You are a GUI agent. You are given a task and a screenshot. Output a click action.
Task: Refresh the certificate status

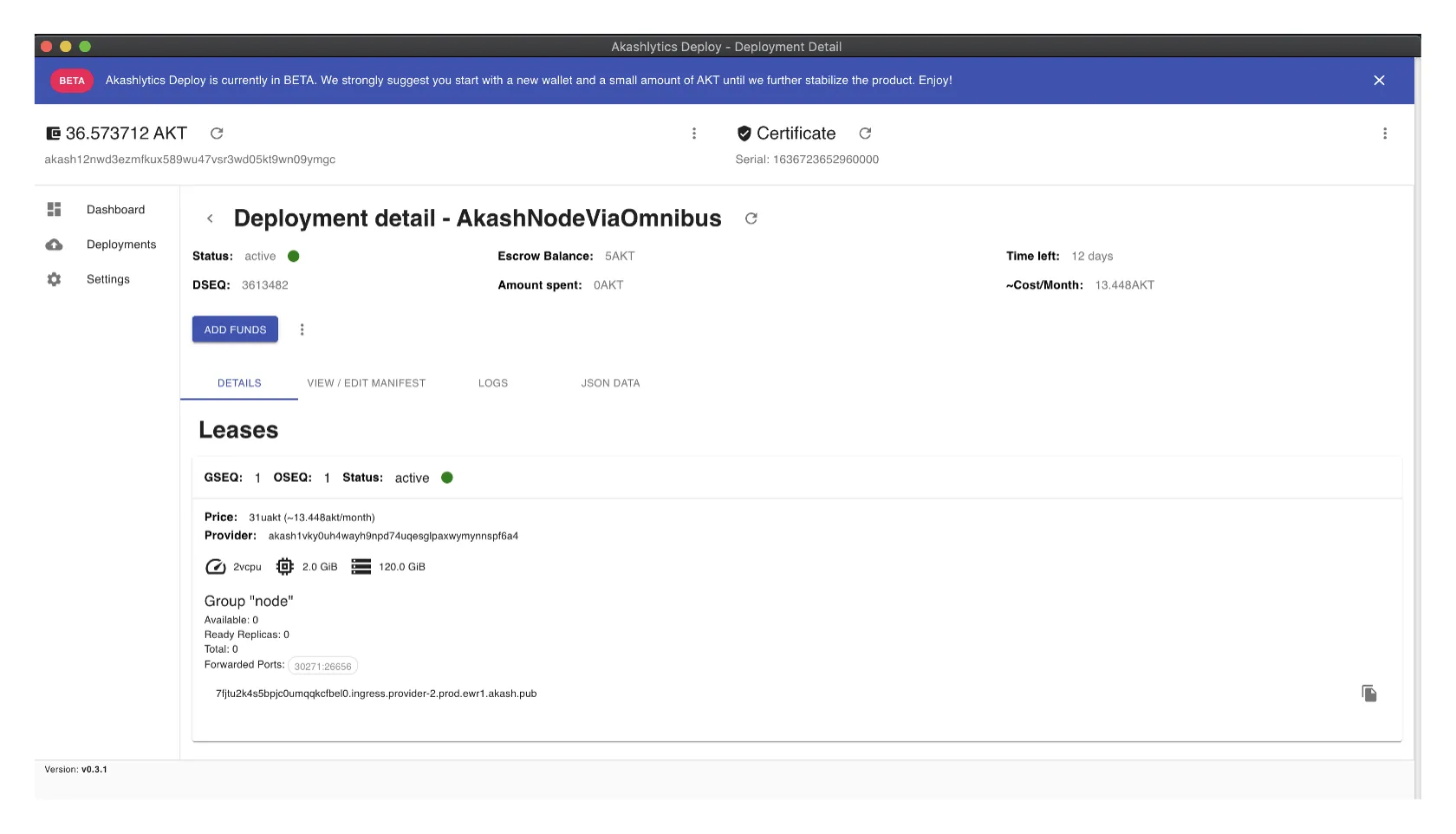pyautogui.click(x=865, y=134)
